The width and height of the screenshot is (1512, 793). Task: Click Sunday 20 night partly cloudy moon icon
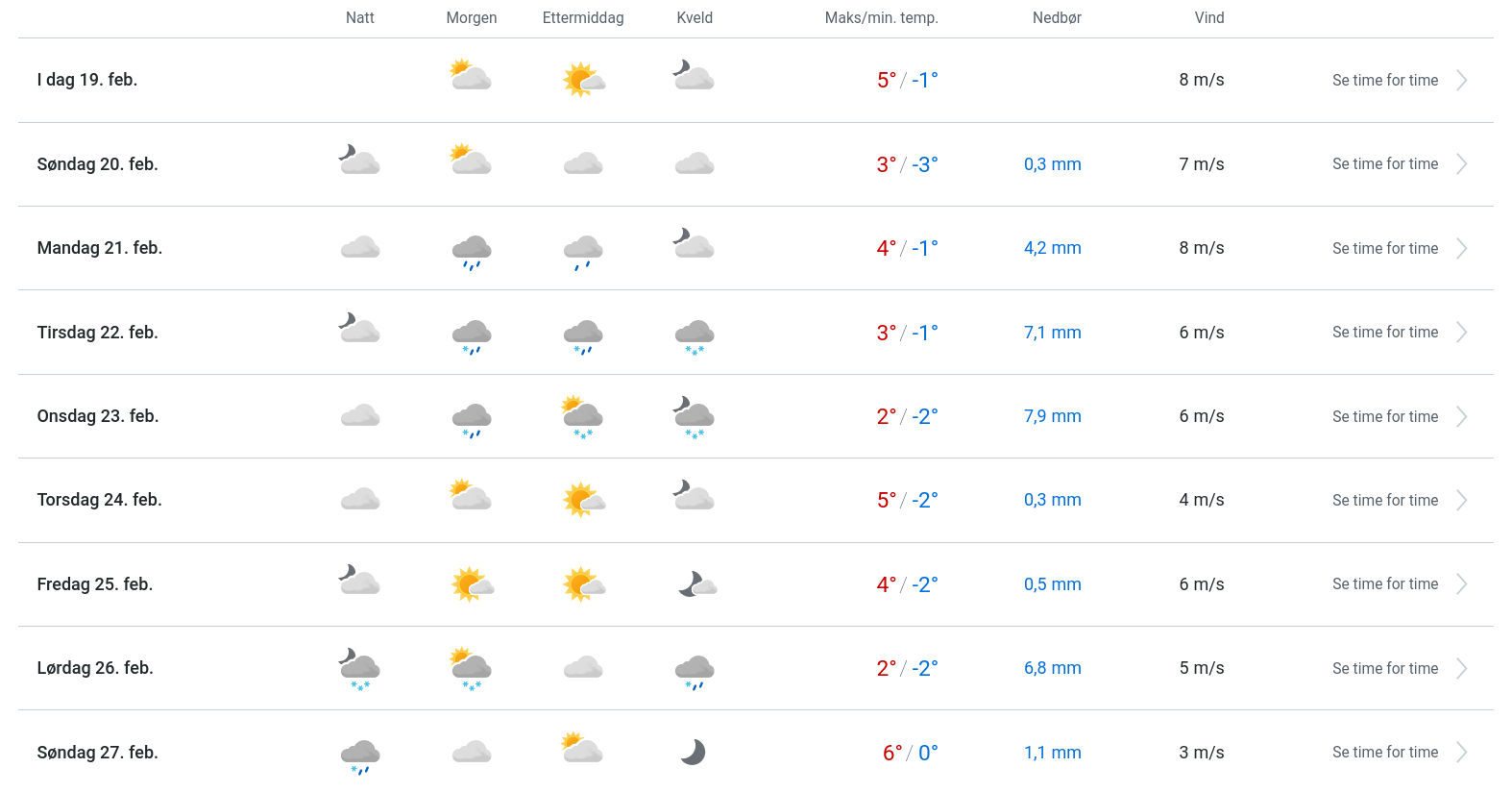(x=360, y=160)
